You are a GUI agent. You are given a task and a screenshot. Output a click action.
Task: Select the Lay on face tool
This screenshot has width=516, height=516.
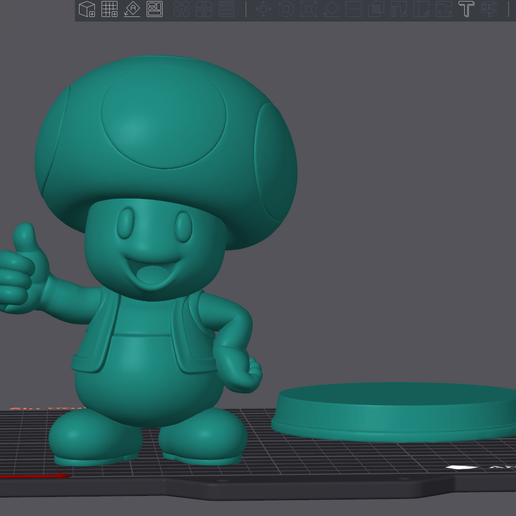click(331, 9)
